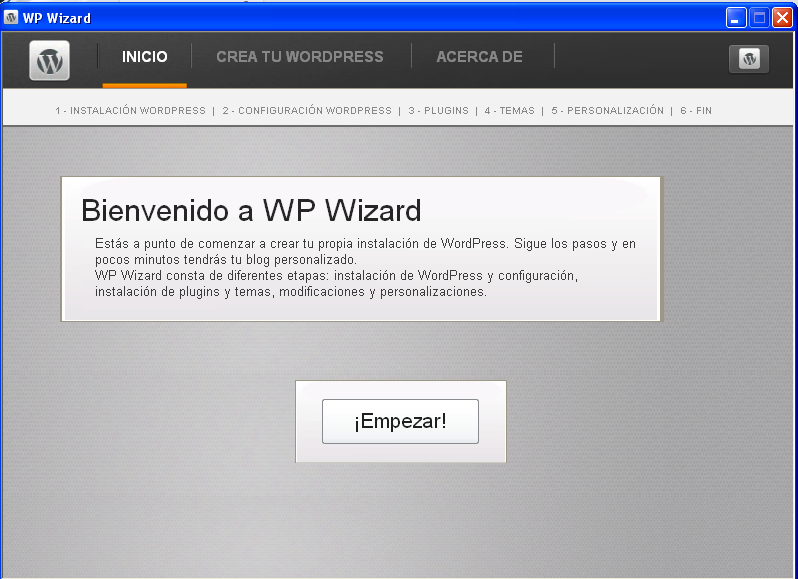798x579 pixels.
Task: Click the 'WP Wizard' window title text
Action: pyautogui.click(x=57, y=18)
